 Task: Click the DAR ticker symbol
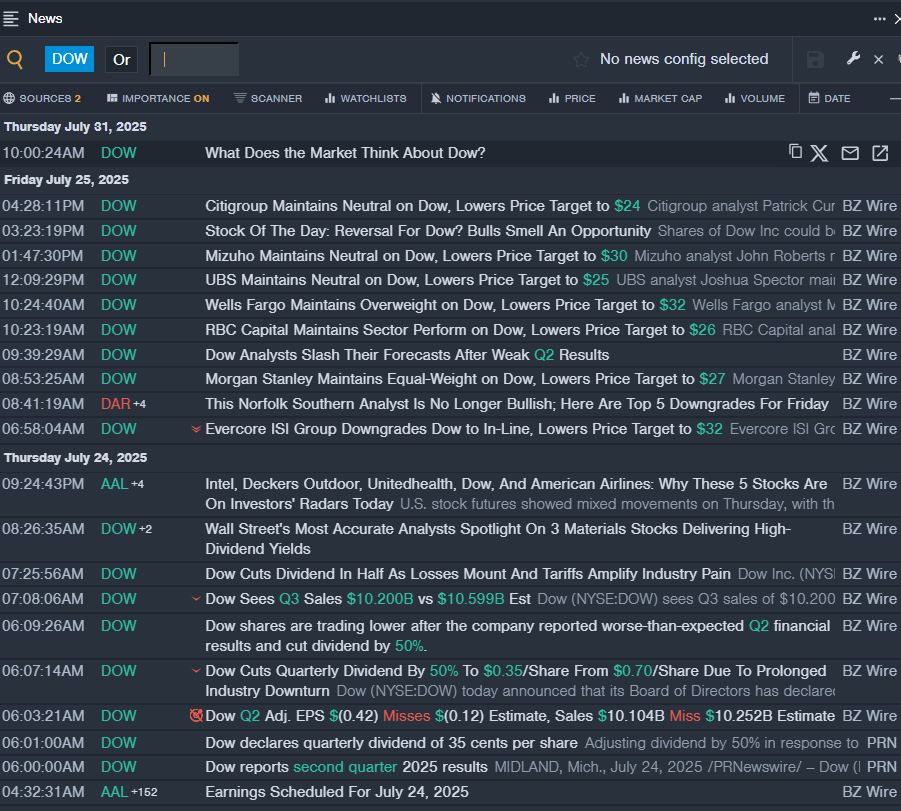(115, 404)
